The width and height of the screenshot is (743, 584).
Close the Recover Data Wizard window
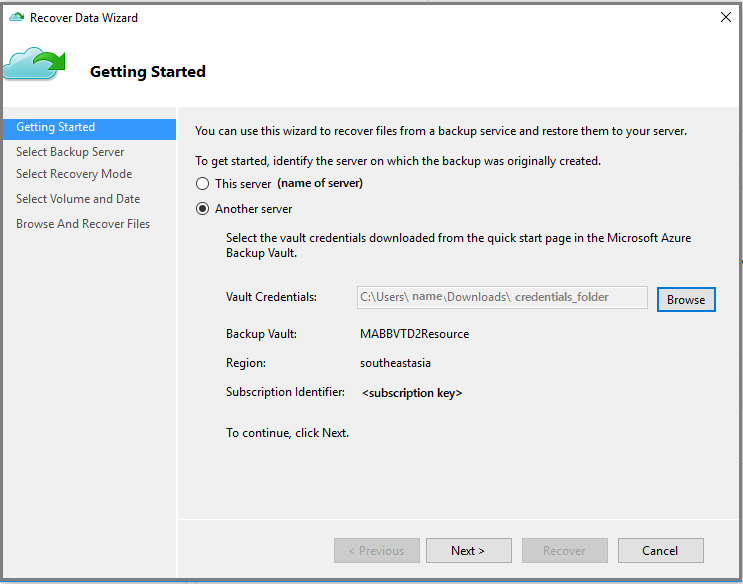click(725, 18)
